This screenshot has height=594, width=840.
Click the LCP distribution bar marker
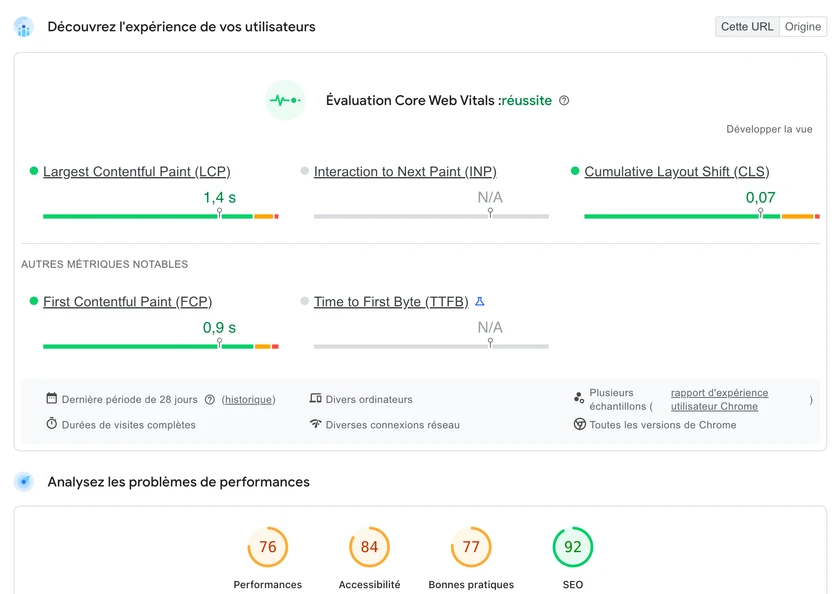coord(219,213)
